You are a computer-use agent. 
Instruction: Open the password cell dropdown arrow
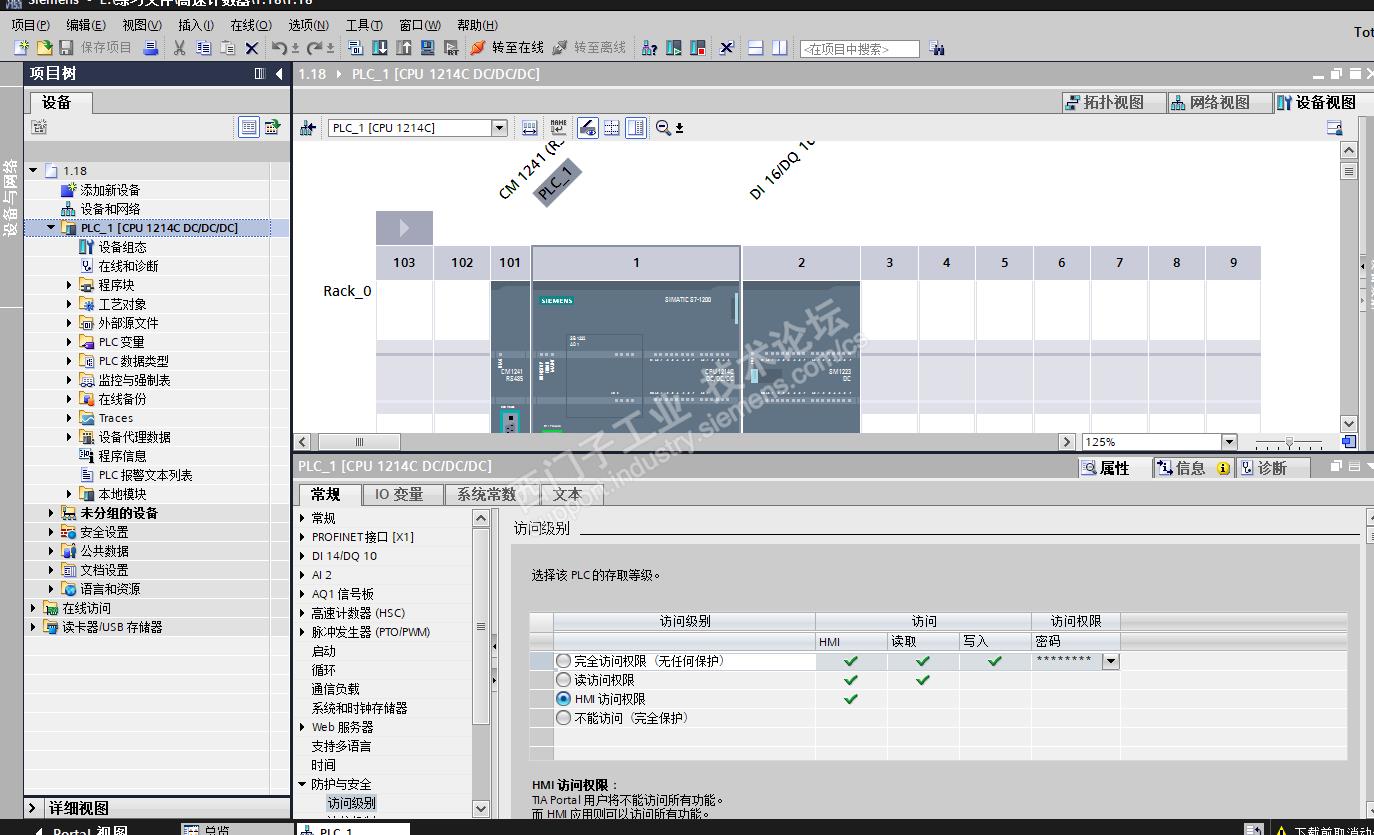1110,661
